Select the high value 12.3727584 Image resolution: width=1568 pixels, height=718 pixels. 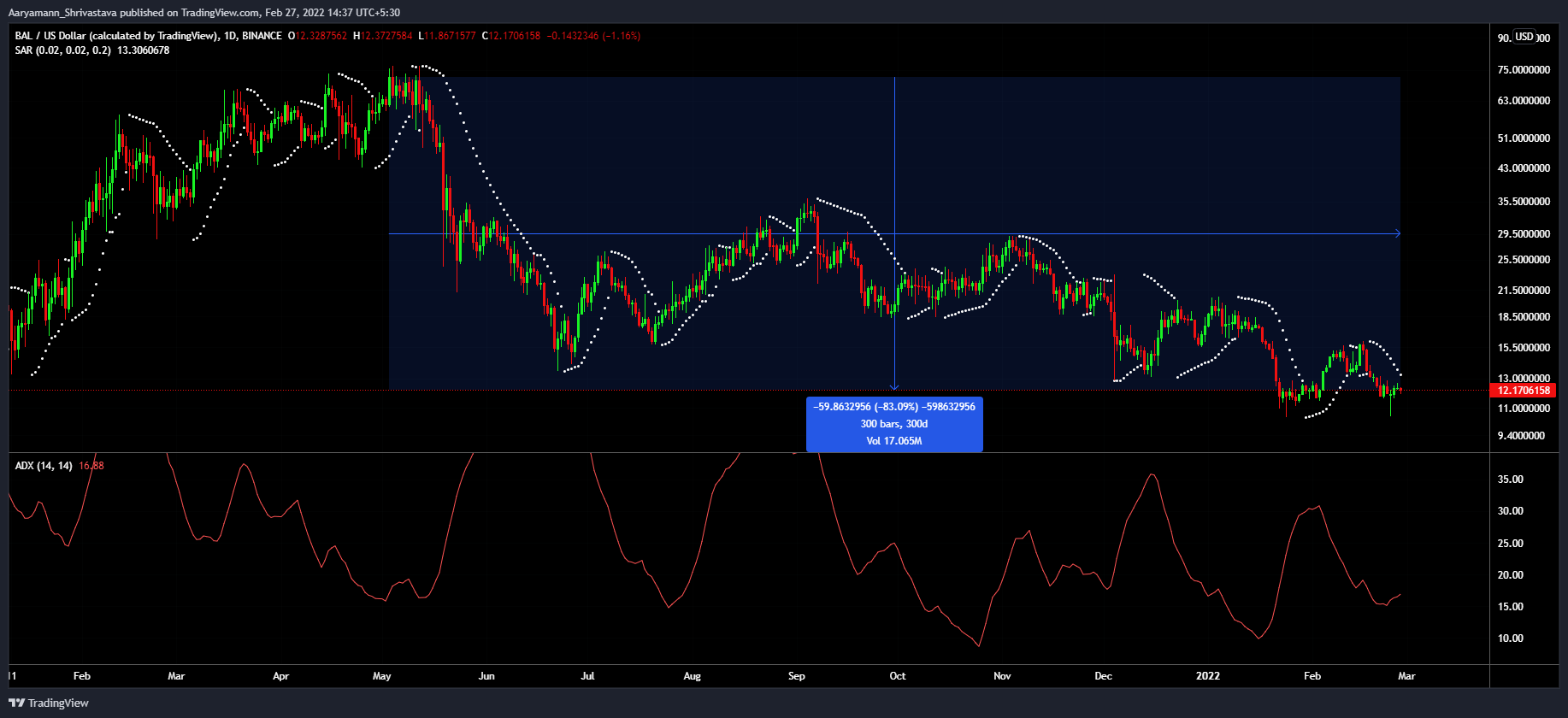tap(386, 36)
